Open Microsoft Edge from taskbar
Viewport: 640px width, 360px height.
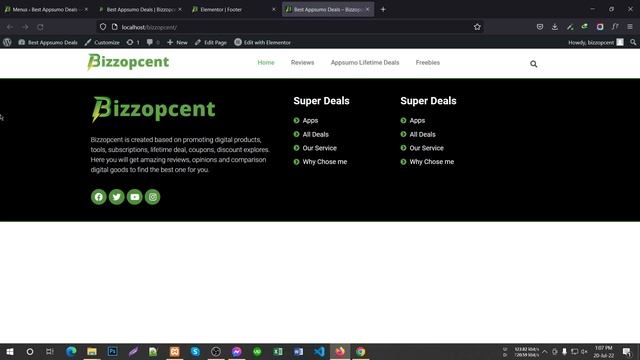(71, 351)
